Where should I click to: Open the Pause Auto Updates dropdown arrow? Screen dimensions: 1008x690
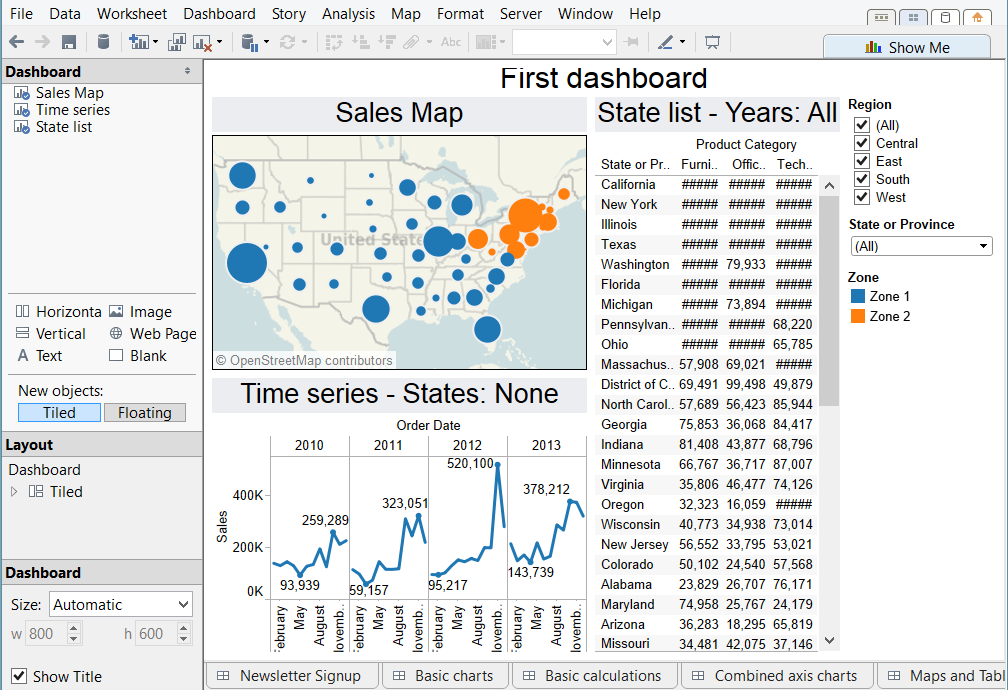click(x=266, y=42)
